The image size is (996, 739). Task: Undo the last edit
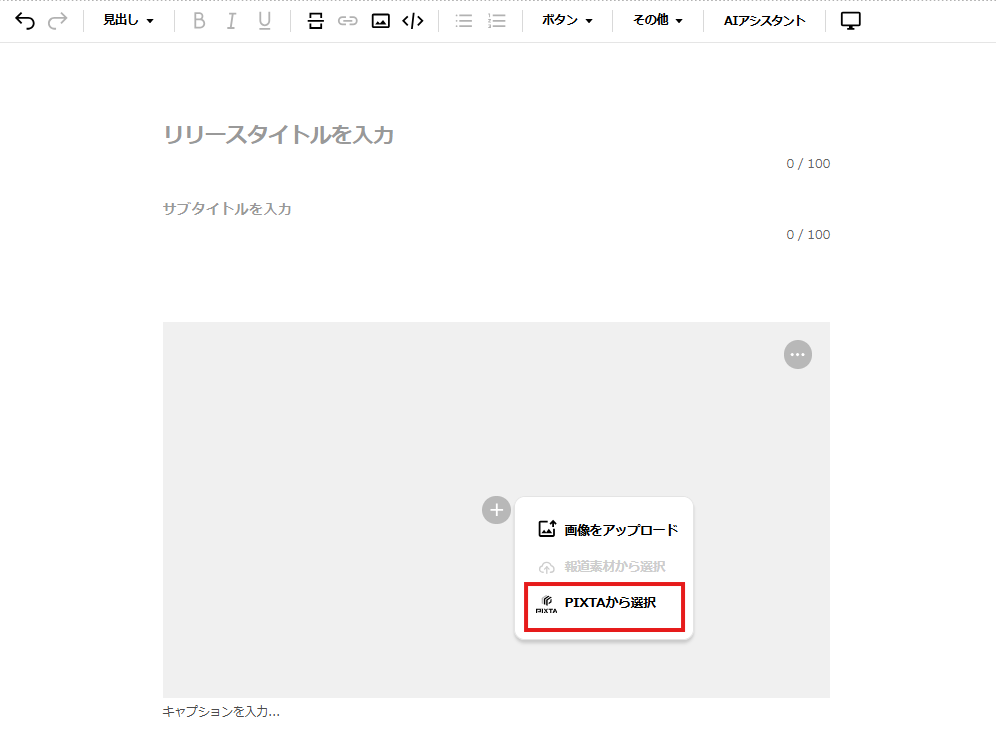tap(25, 21)
